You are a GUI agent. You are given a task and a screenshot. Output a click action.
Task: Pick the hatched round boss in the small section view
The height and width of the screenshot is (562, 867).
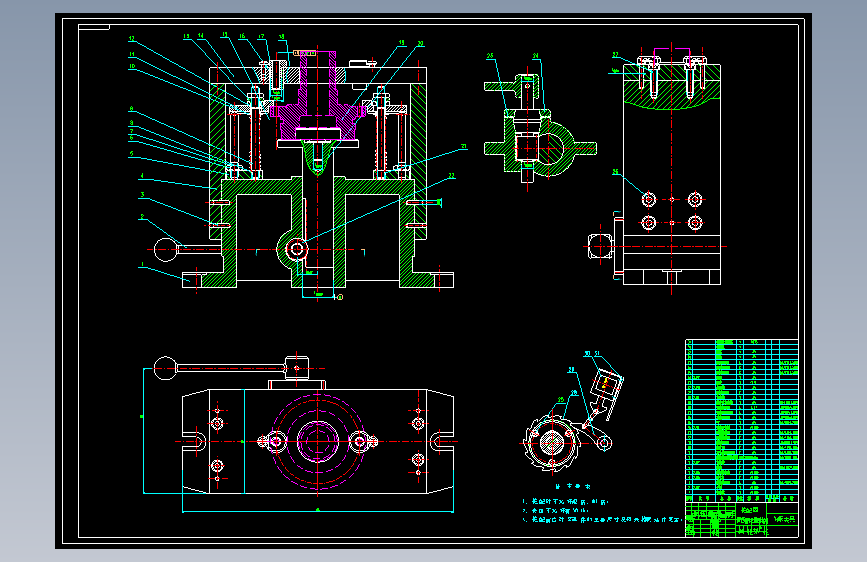(549, 149)
